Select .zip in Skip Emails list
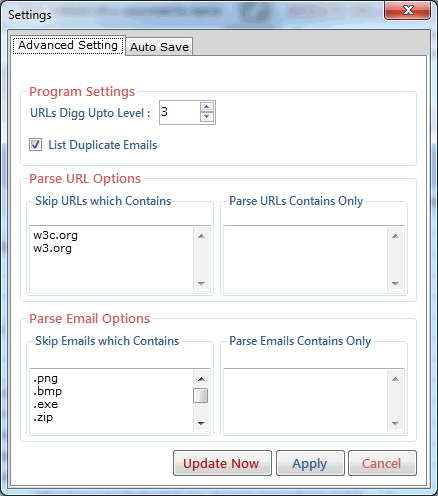 coord(43,418)
